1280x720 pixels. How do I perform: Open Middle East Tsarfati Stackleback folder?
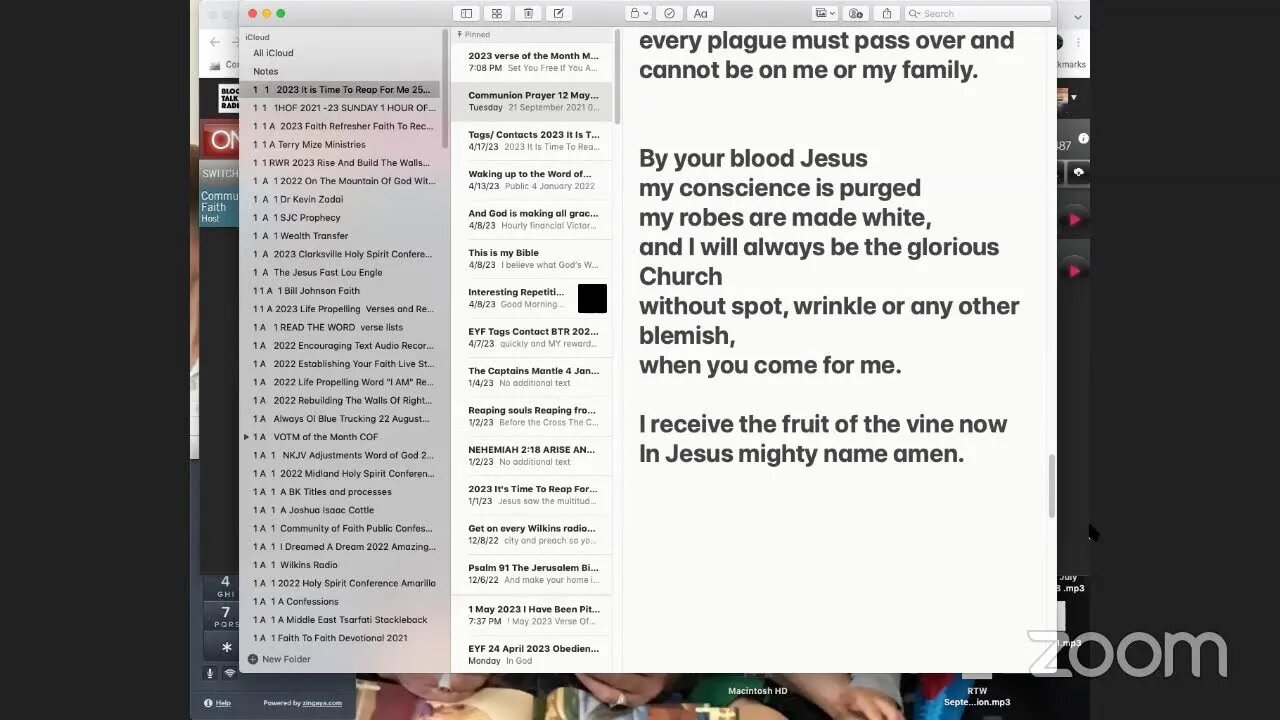pos(341,620)
